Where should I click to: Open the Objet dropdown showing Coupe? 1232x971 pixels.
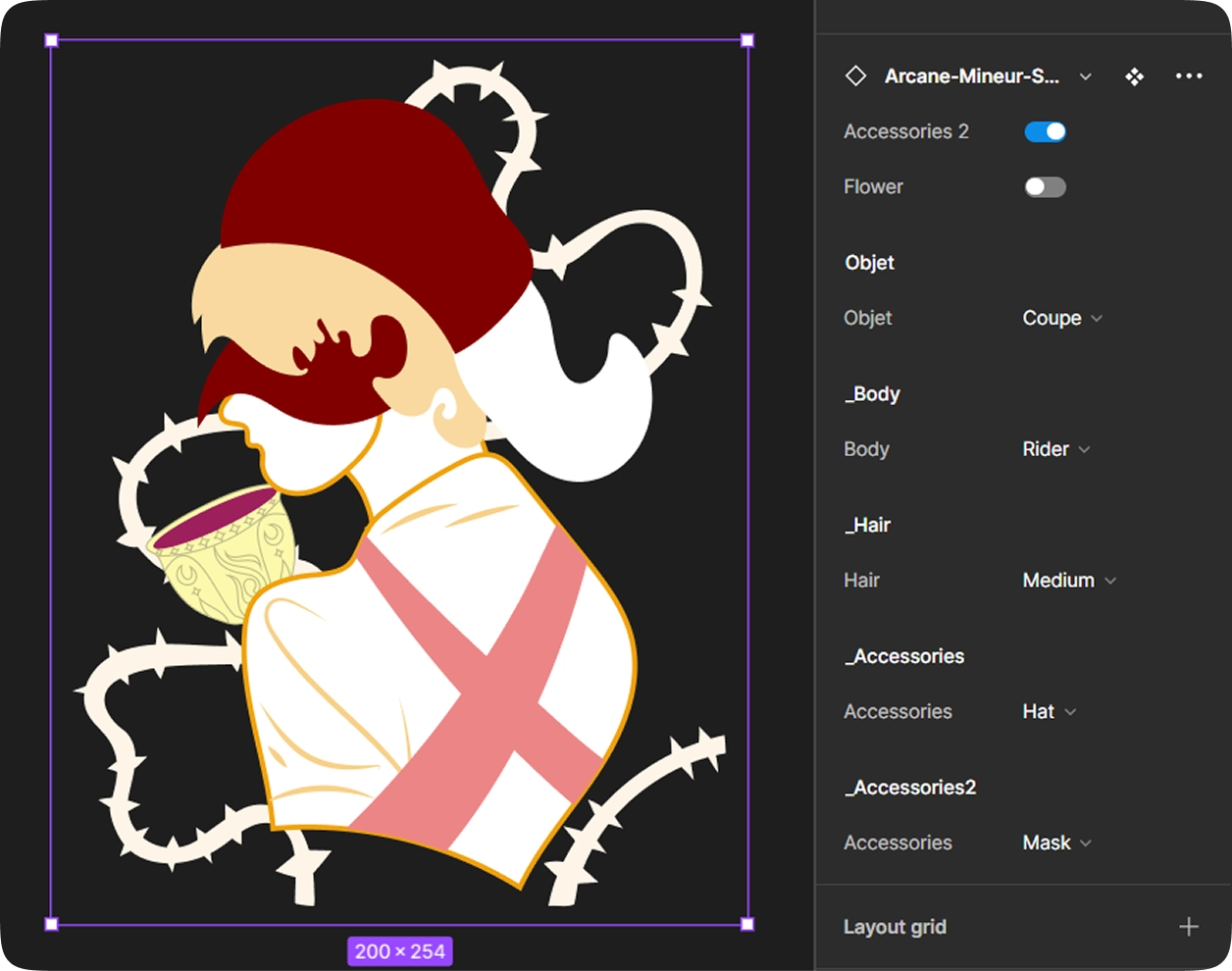pos(1061,319)
